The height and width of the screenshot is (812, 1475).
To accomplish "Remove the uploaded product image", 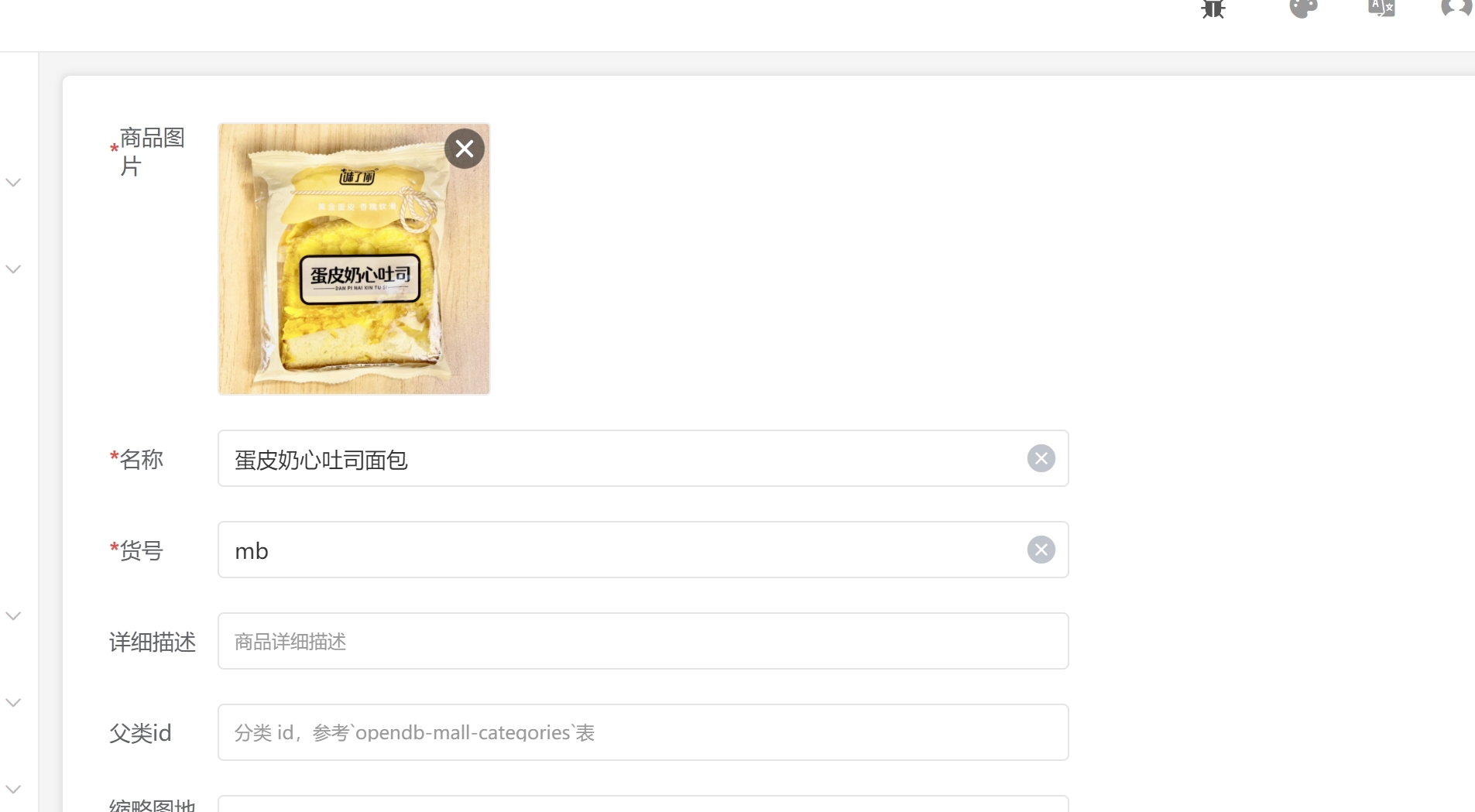I will [x=465, y=149].
